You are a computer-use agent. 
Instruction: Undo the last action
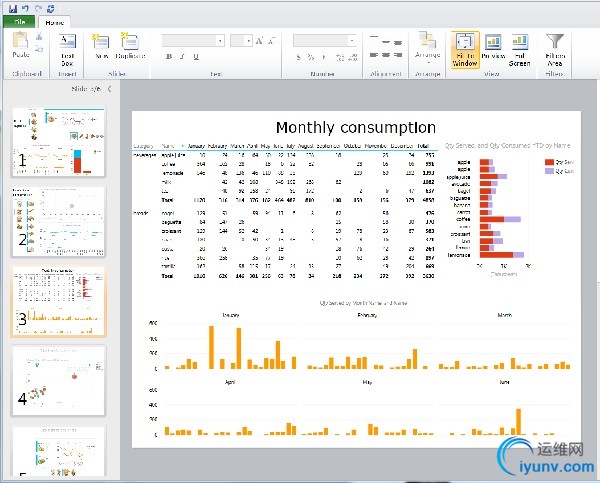[25, 8]
